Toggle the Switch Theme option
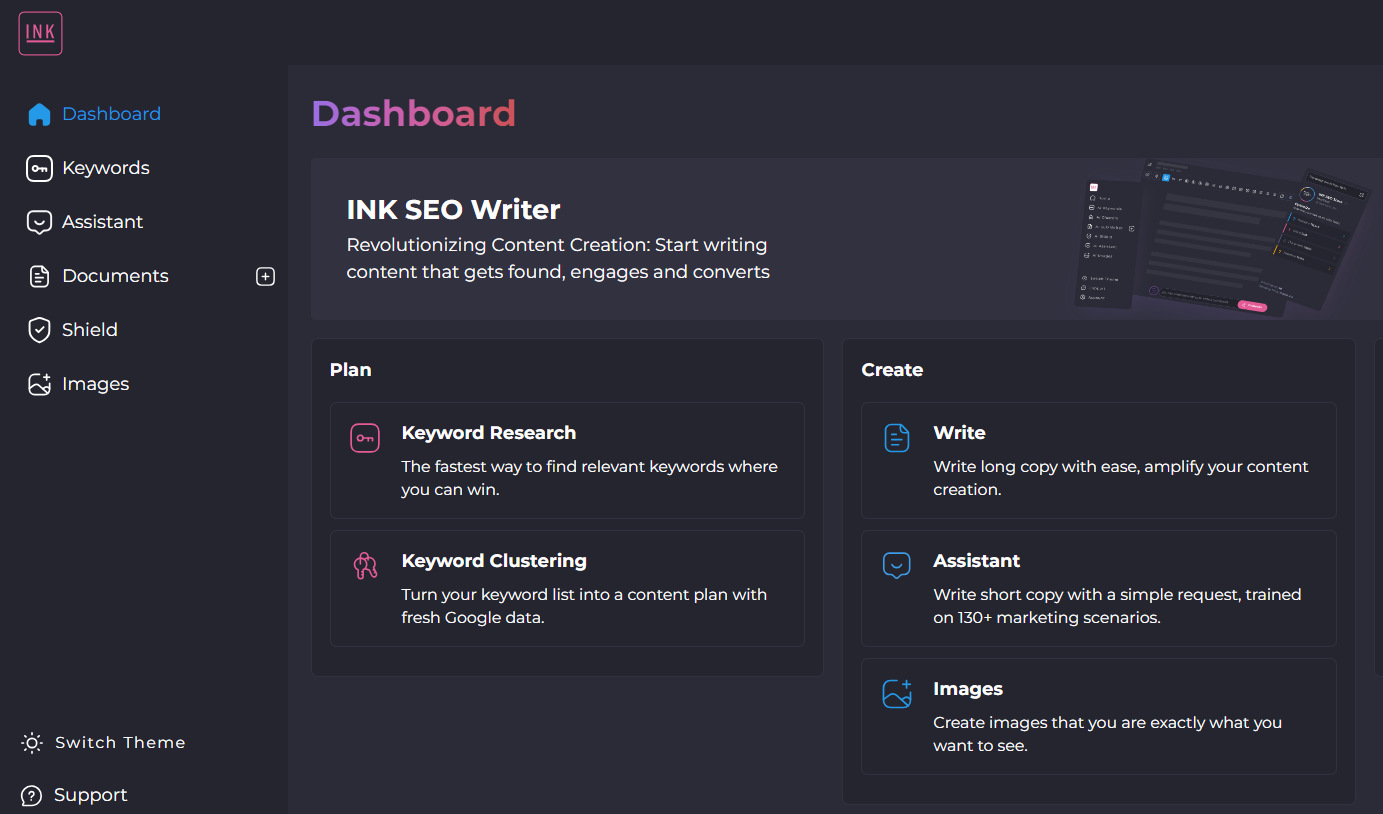This screenshot has height=814, width=1383. (120, 743)
